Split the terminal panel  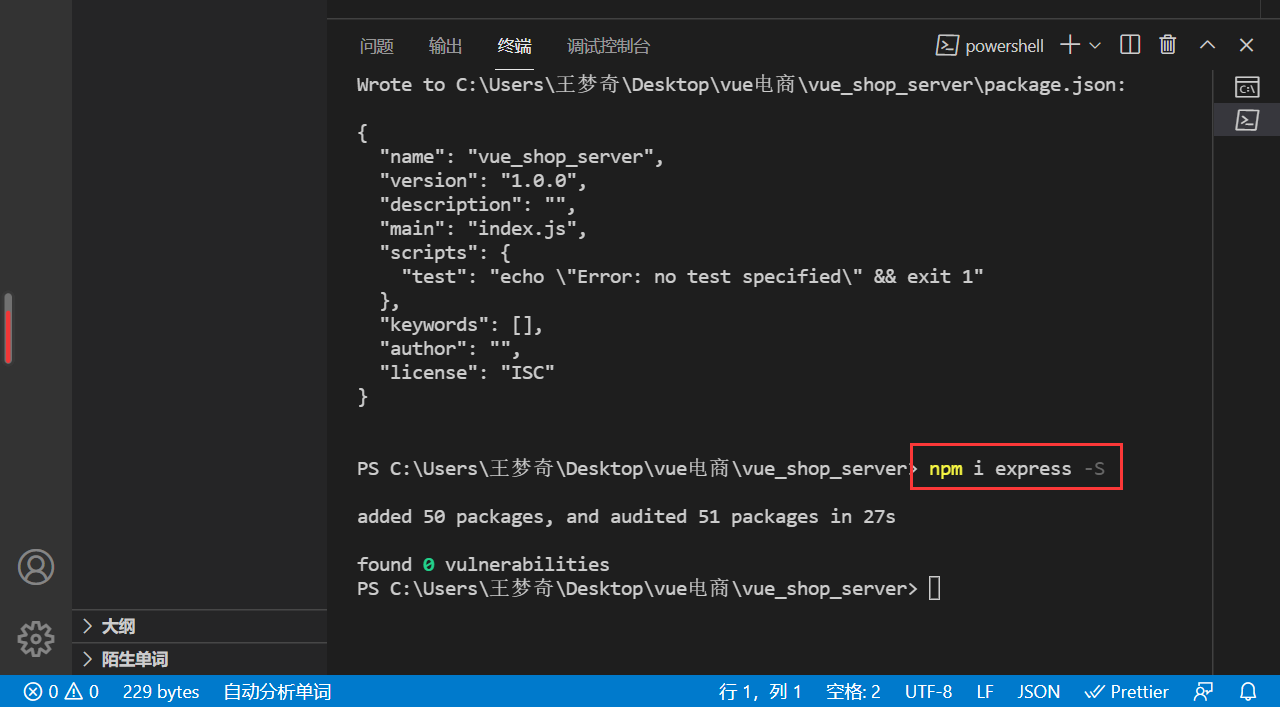pyautogui.click(x=1130, y=45)
